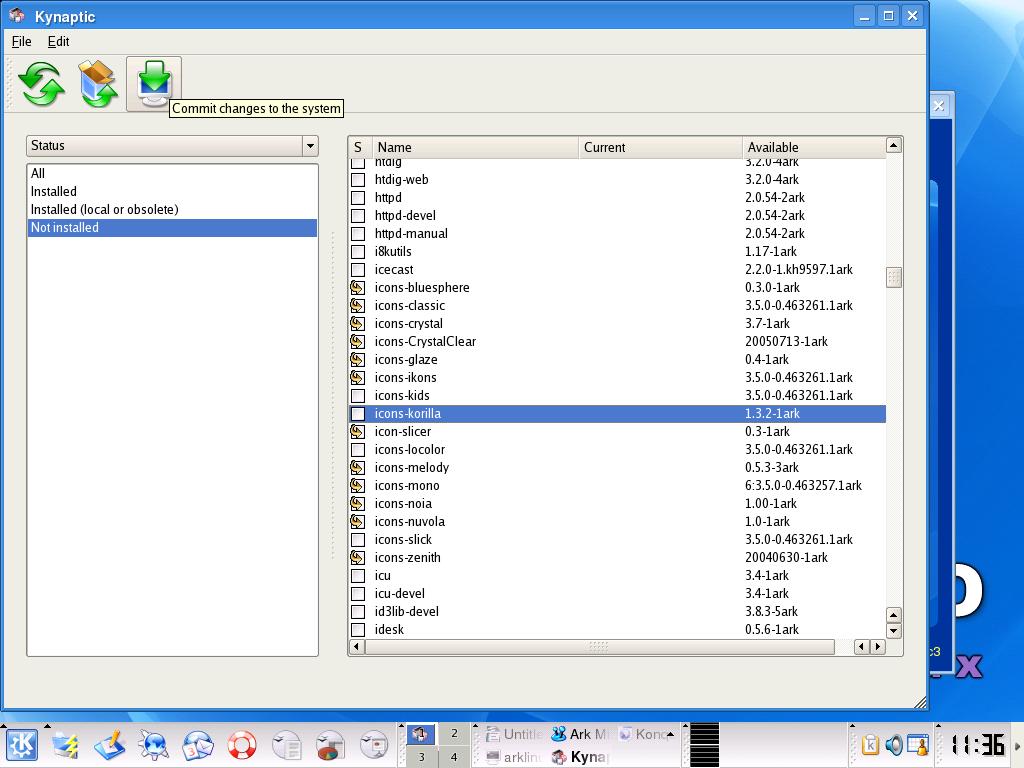Open the File menu
1024x768 pixels.
22,41
